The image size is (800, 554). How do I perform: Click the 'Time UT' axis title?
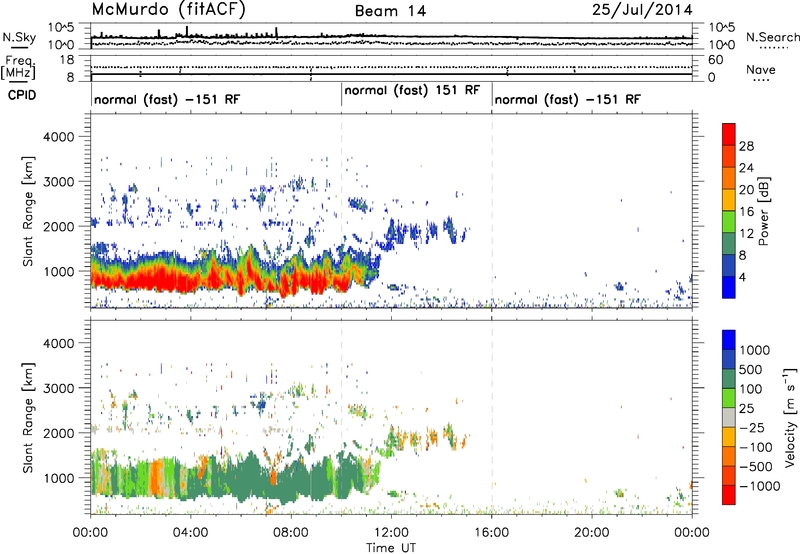click(x=391, y=547)
